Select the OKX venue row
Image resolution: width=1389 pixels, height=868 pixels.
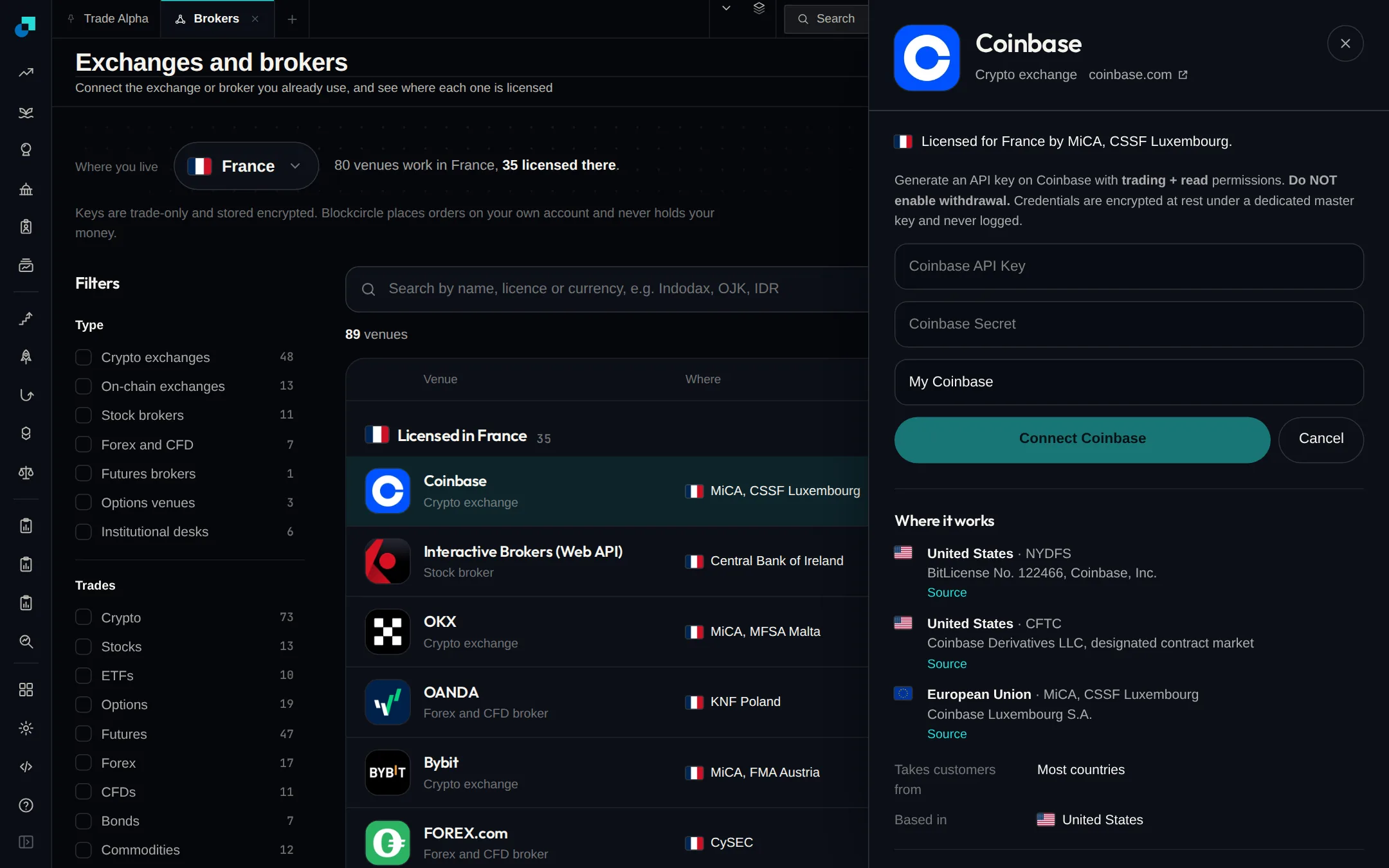point(607,632)
